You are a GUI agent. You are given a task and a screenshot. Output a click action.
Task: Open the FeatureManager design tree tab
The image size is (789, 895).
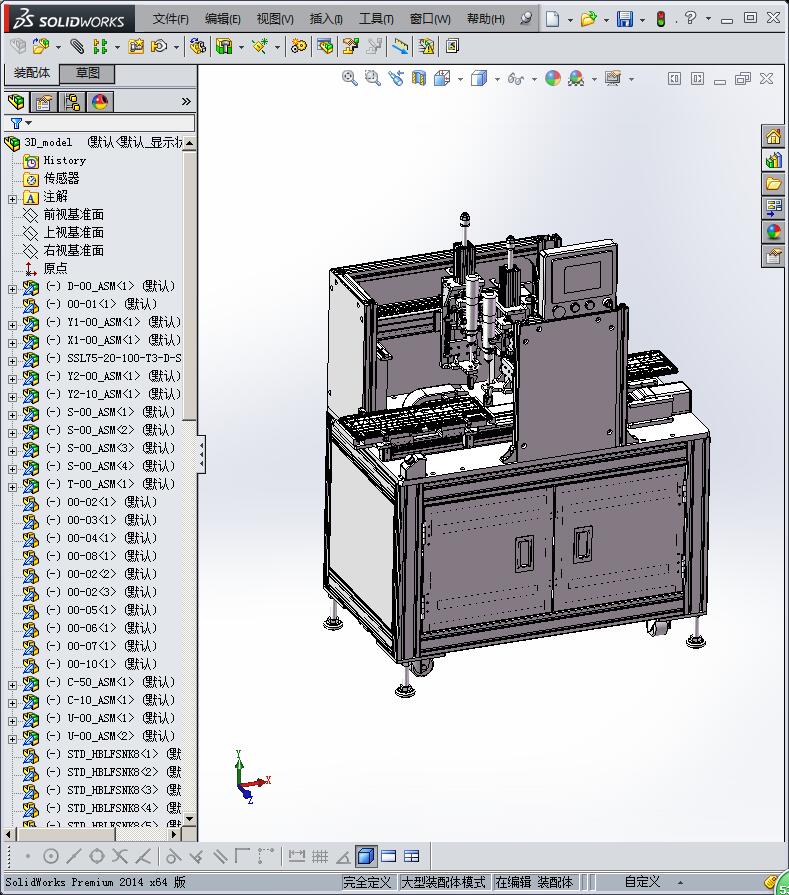click(17, 102)
